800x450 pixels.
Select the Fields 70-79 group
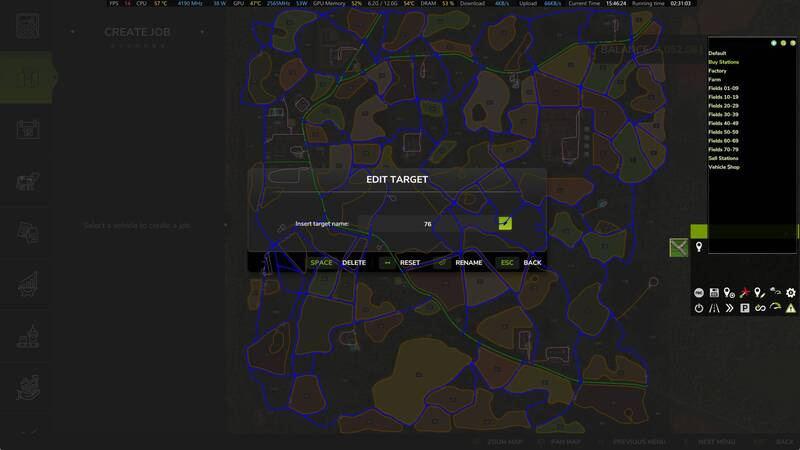point(723,149)
